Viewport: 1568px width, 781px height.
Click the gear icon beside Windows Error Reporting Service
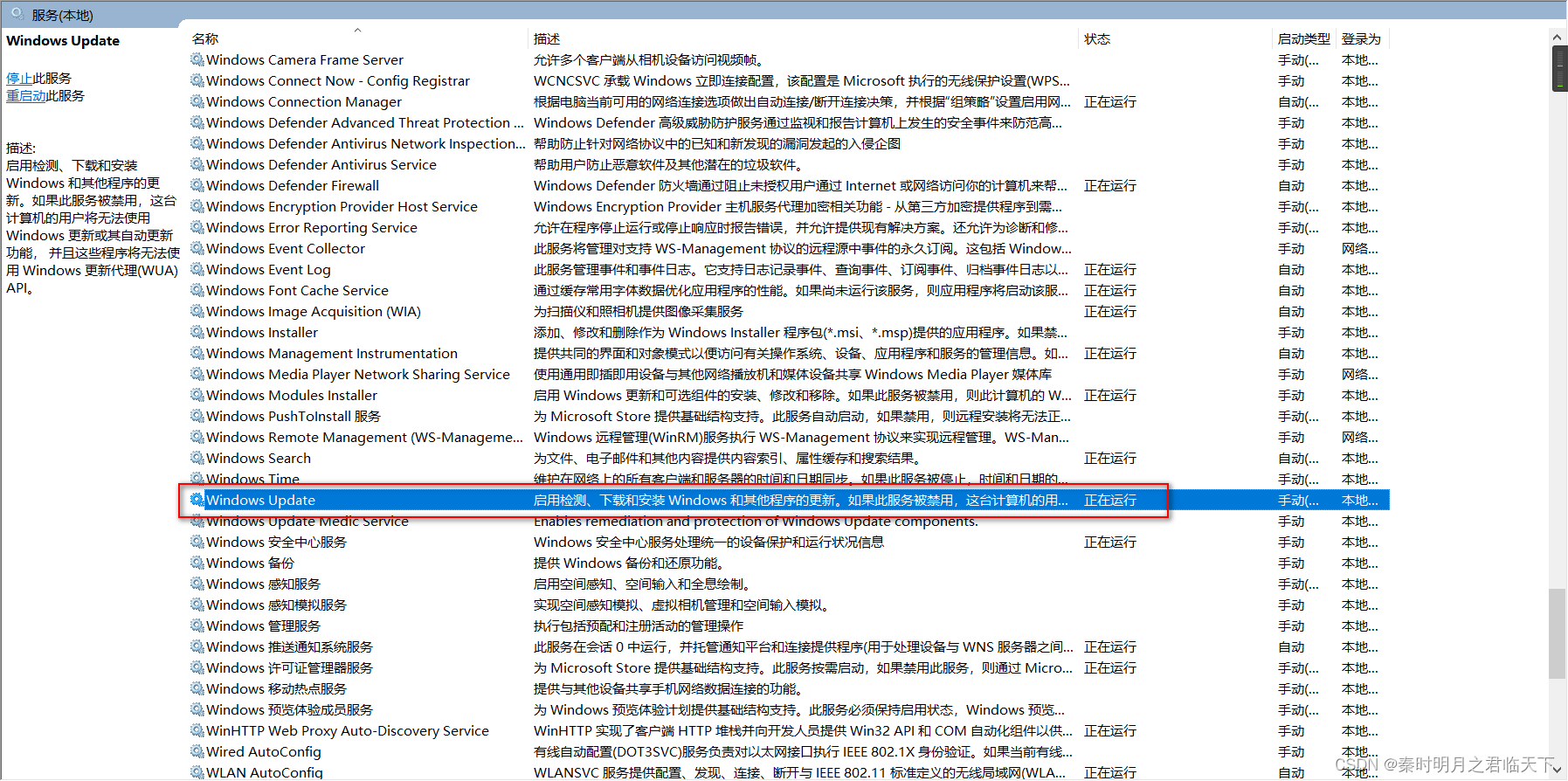(197, 228)
